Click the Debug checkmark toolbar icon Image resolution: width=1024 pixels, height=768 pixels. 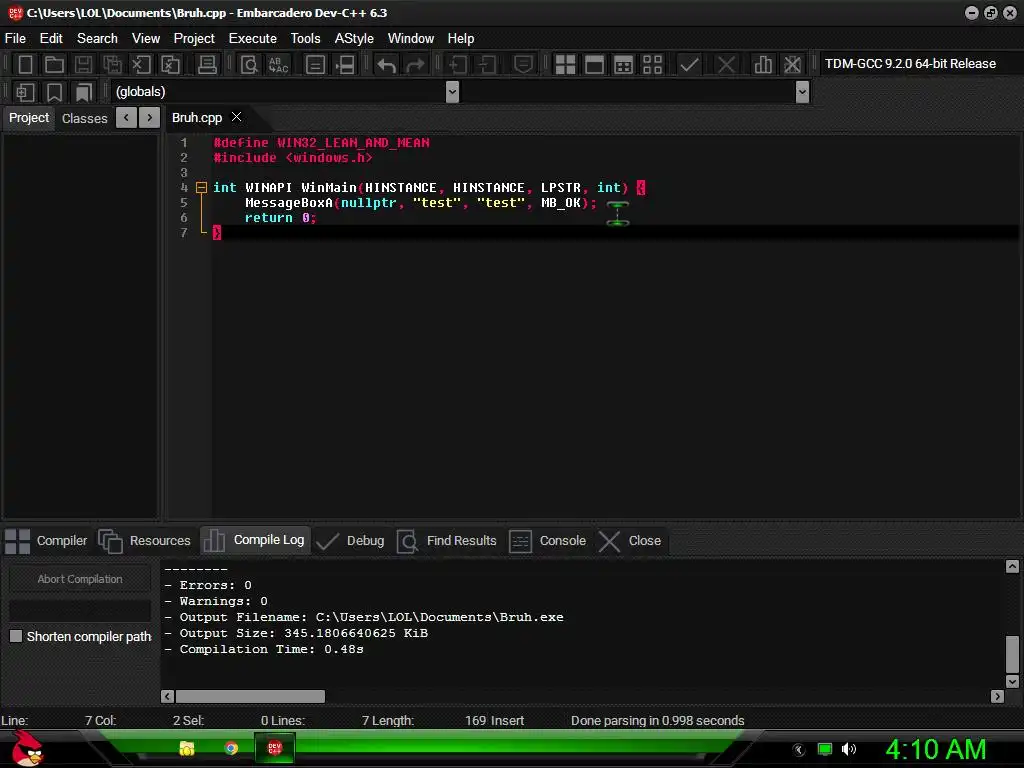689,65
